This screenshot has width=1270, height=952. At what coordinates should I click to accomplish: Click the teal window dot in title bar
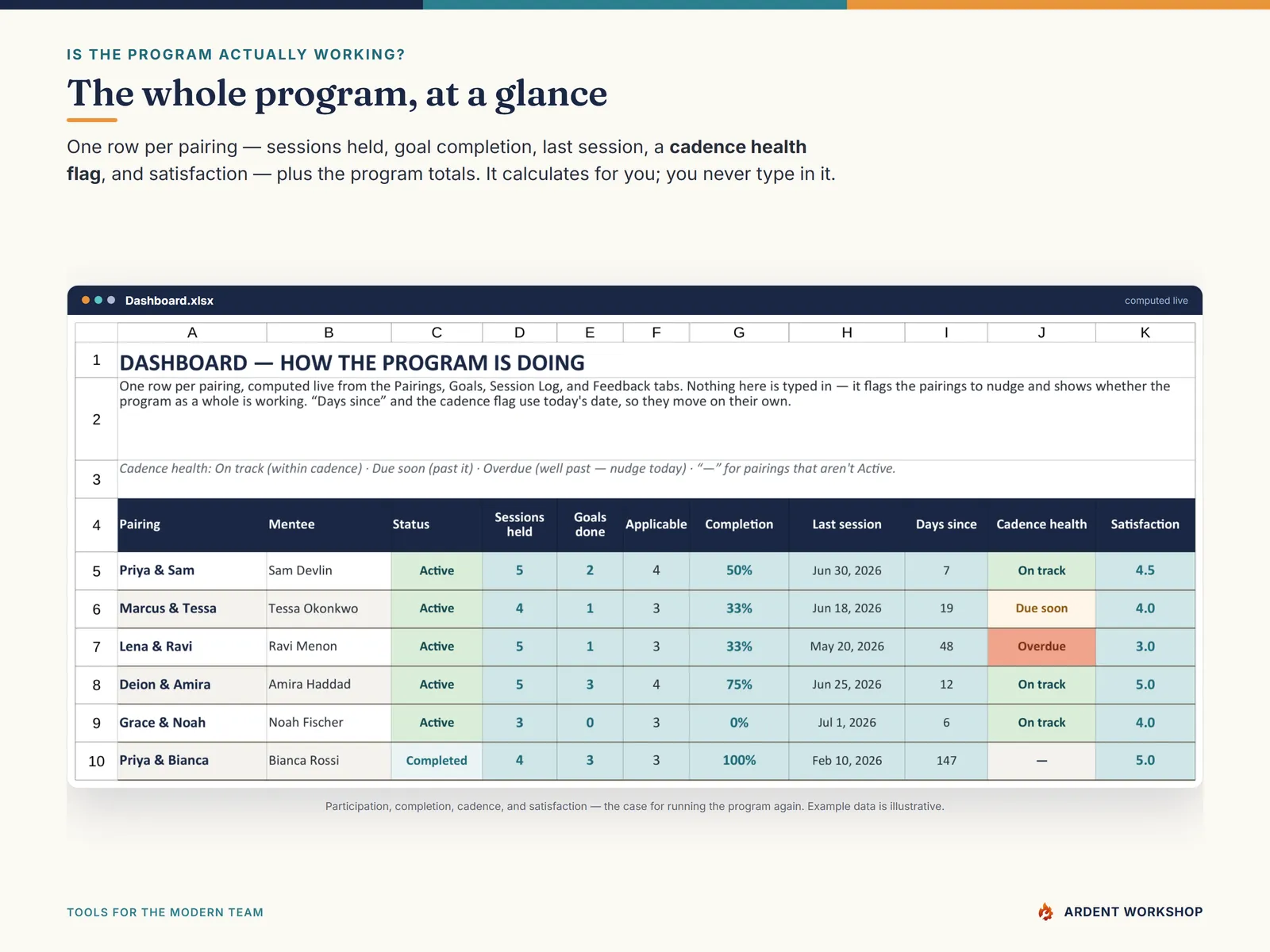point(98,300)
